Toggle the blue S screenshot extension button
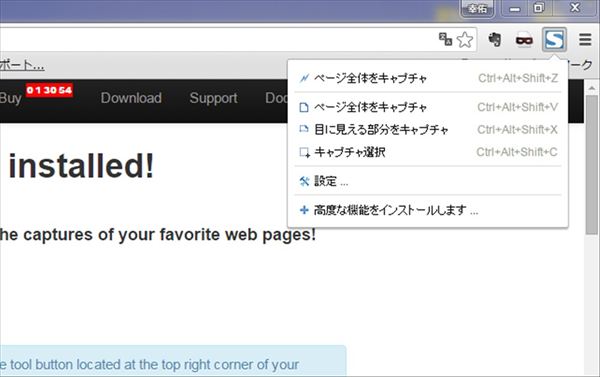 click(x=554, y=39)
